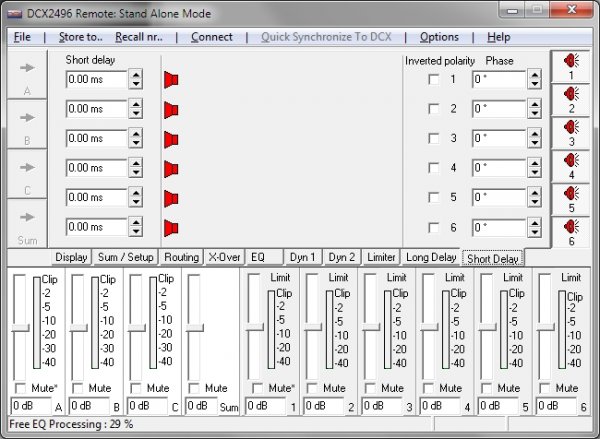Select output 2 speaker icon button
600x439 pixels.
571,100
